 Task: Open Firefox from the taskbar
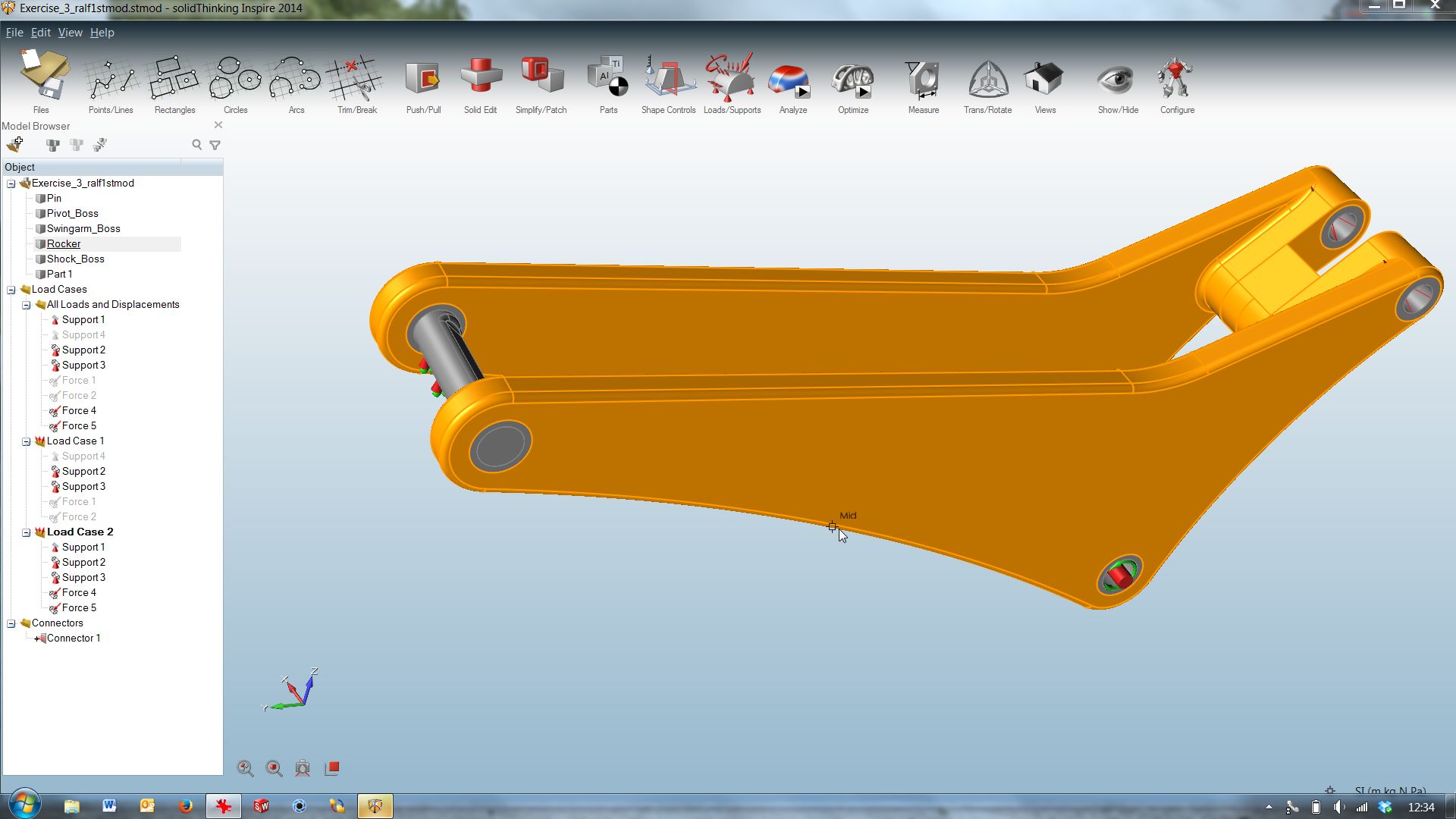[x=185, y=806]
